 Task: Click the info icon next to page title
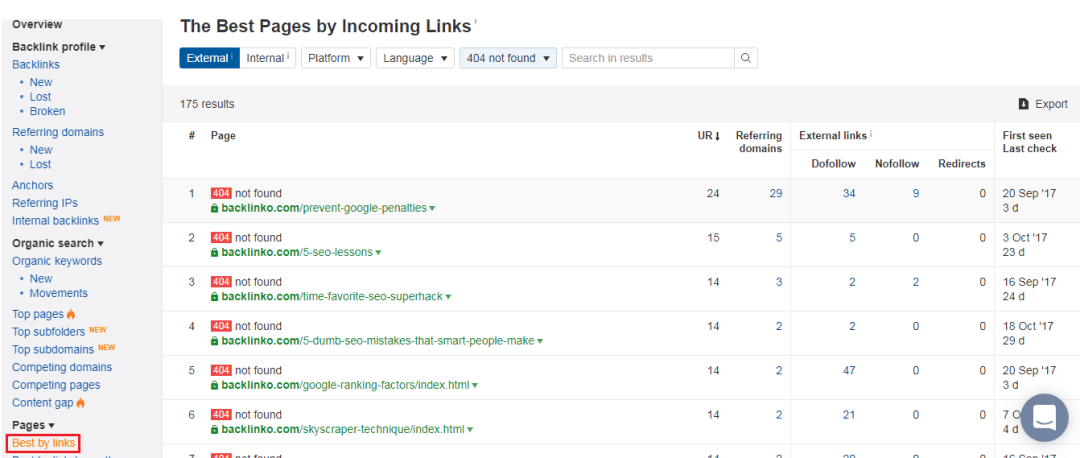475,23
